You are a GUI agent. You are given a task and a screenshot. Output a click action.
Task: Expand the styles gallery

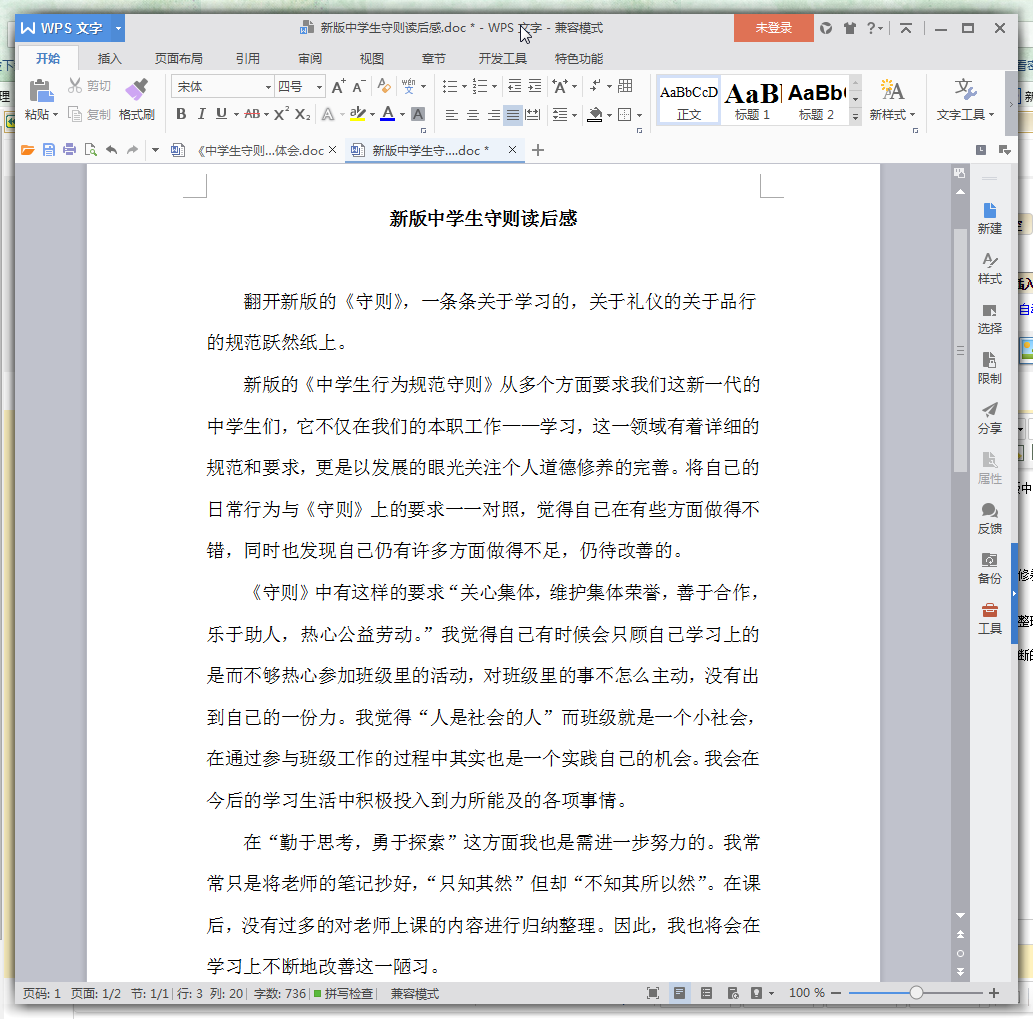[855, 117]
